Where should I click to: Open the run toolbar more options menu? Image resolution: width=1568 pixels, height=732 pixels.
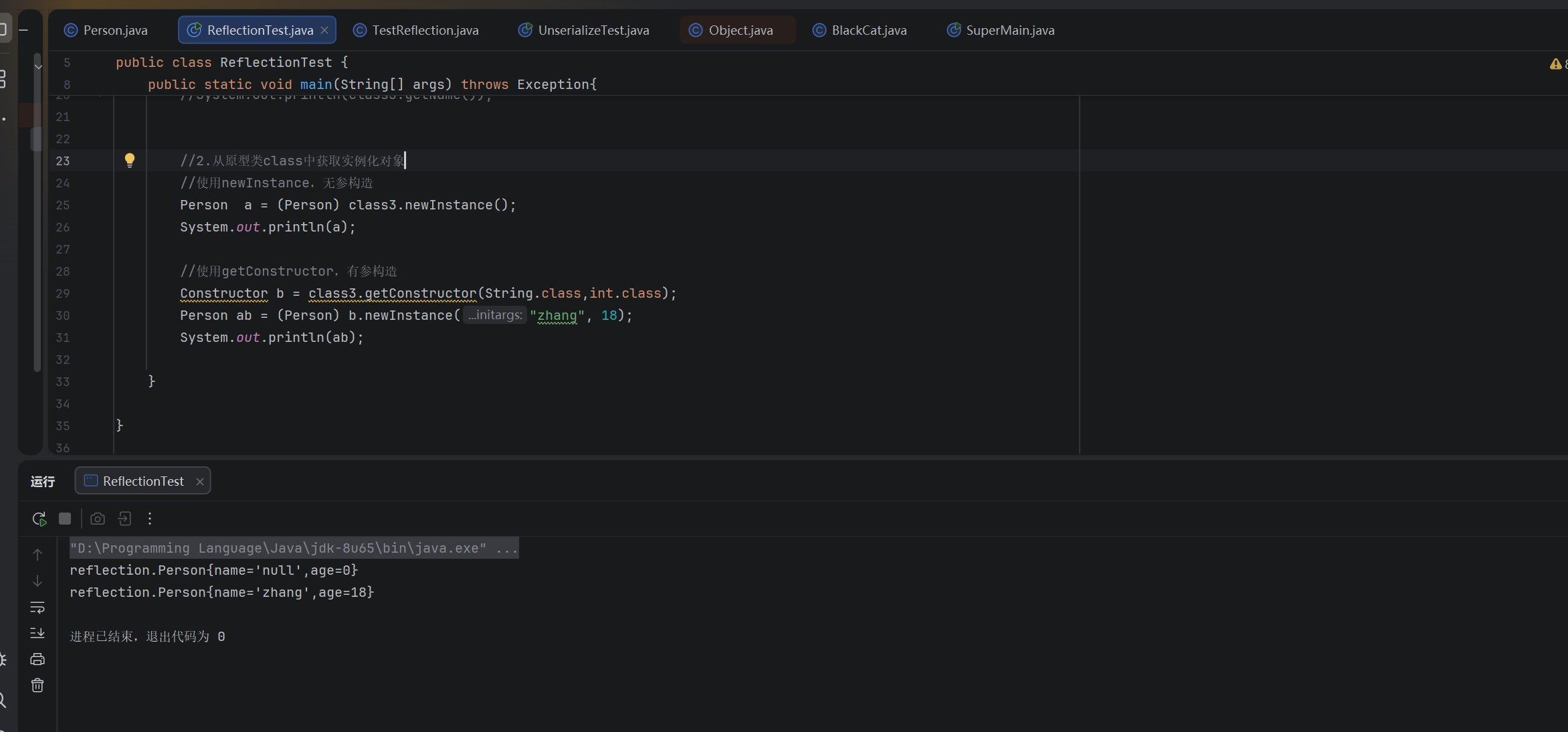[150, 519]
